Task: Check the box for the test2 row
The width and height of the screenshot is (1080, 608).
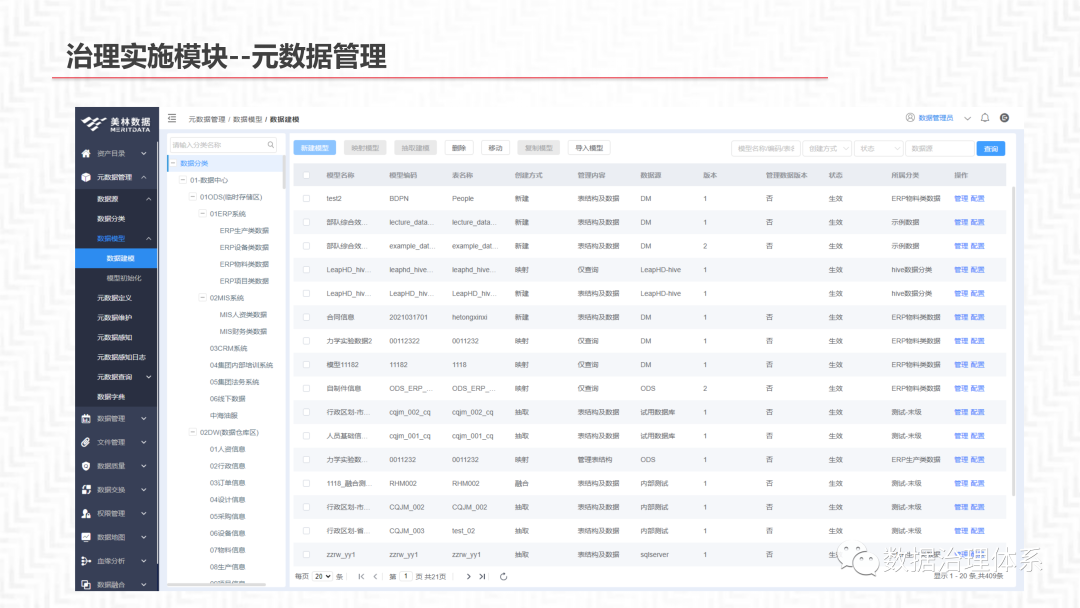Action: click(x=307, y=198)
